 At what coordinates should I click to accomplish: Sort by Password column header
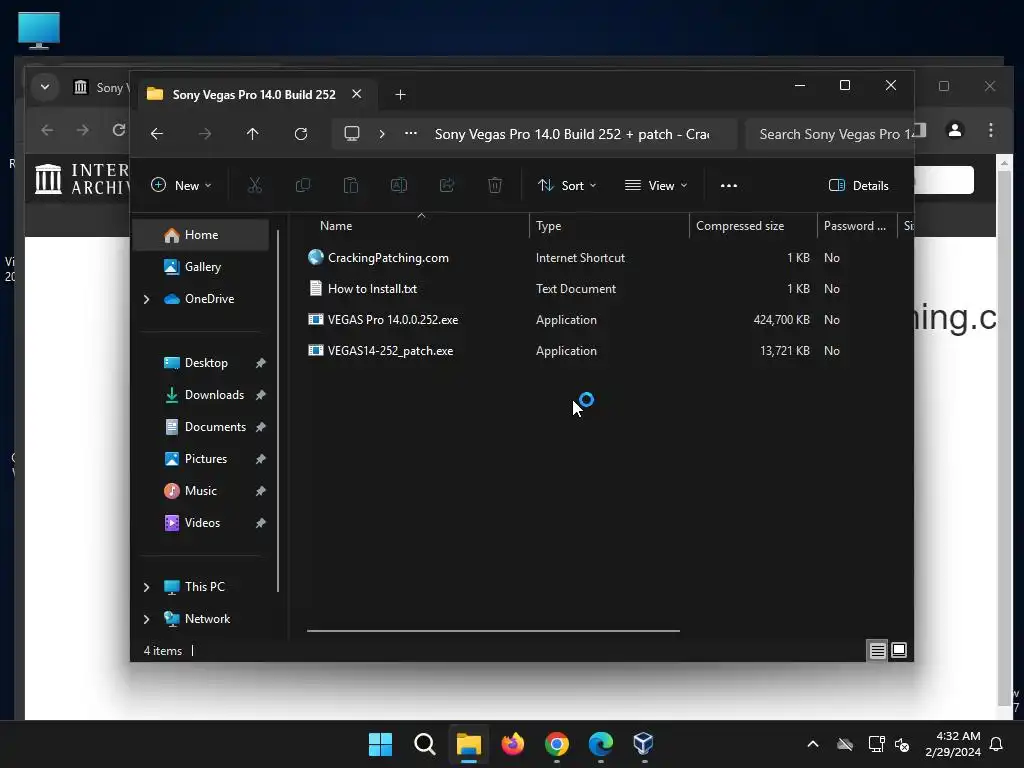857,226
